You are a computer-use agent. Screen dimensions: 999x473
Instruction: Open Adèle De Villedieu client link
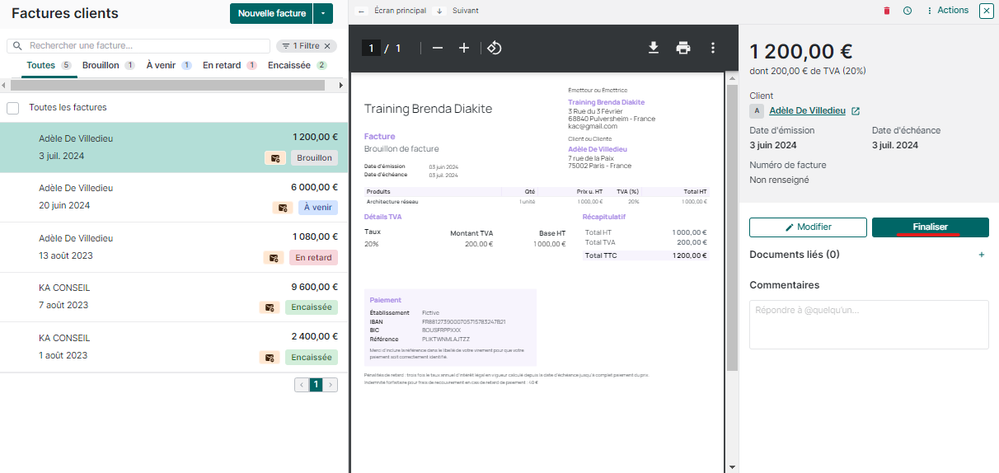tap(807, 111)
